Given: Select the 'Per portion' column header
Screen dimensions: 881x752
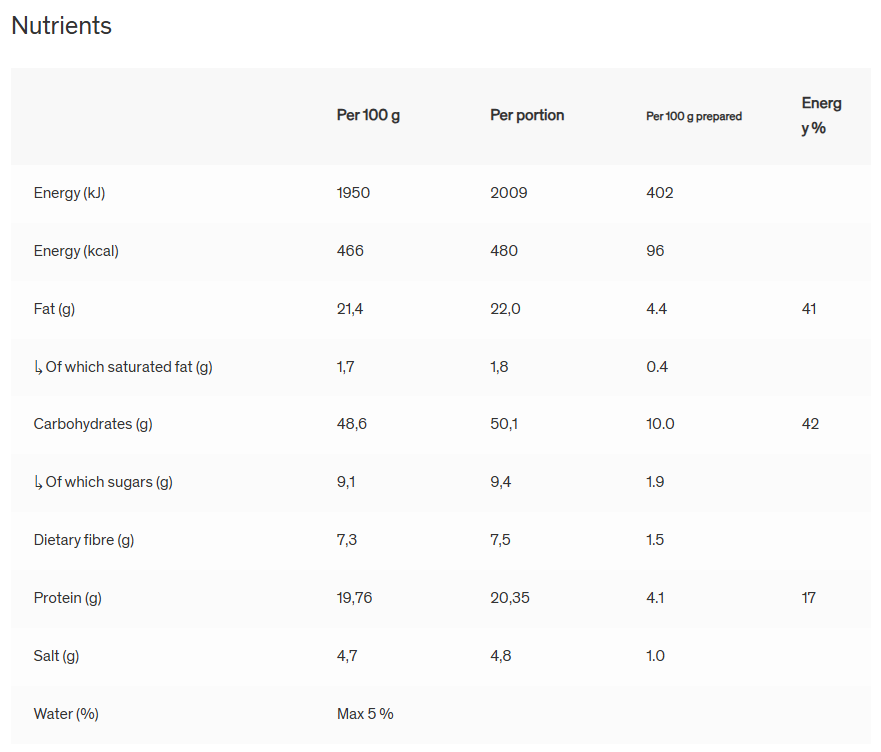Looking at the screenshot, I should tap(527, 115).
